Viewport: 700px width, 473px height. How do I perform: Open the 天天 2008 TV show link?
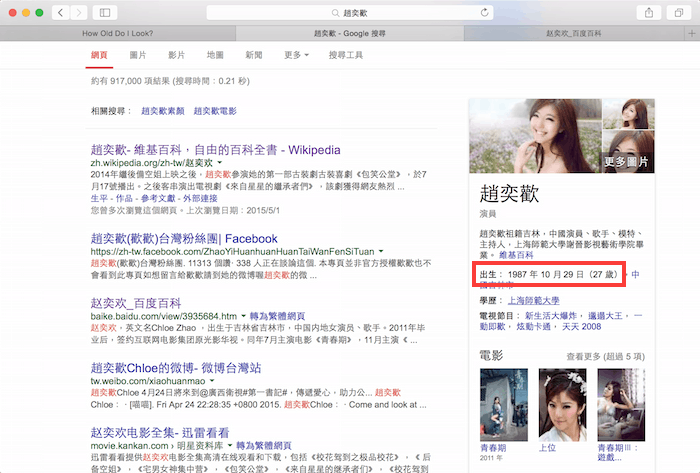[x=581, y=326]
